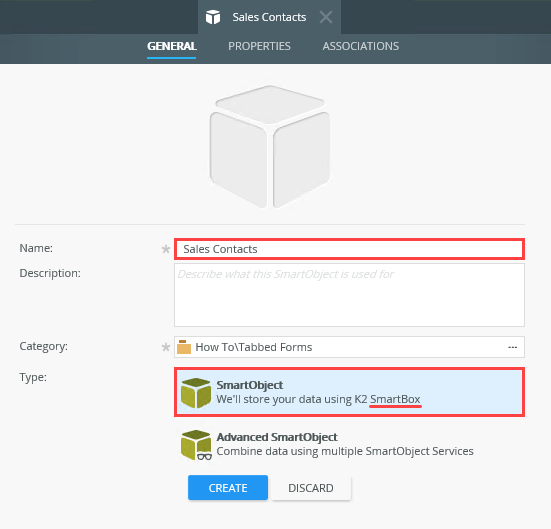Click the cube icon in Sales Contacts tab
This screenshot has width=551, height=529.
tap(213, 17)
